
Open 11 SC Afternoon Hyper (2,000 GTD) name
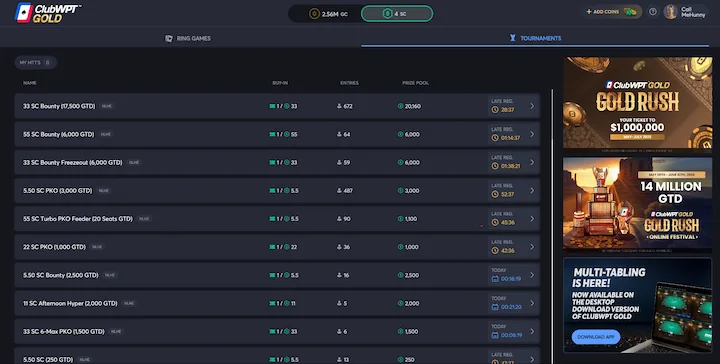[70, 303]
